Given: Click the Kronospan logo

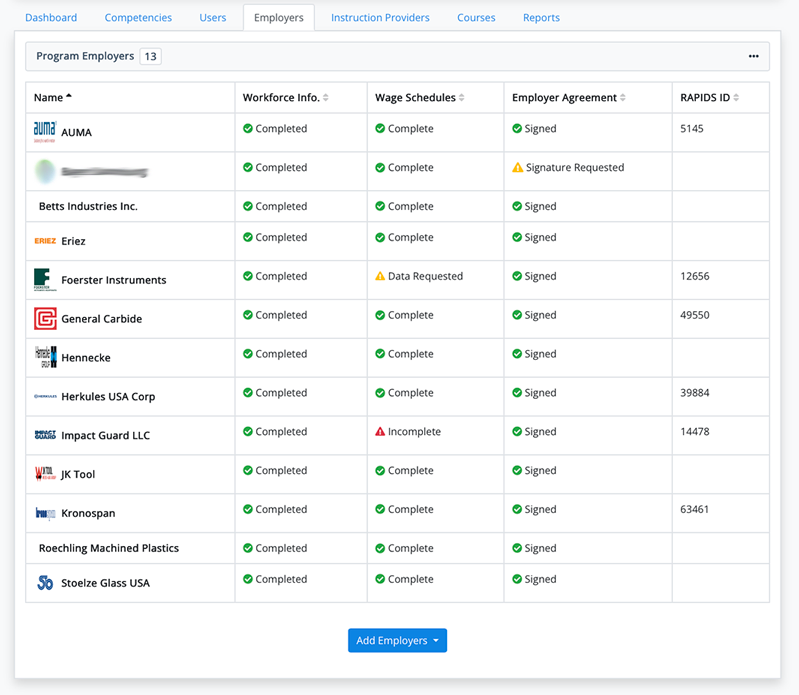Looking at the screenshot, I should pos(45,513).
